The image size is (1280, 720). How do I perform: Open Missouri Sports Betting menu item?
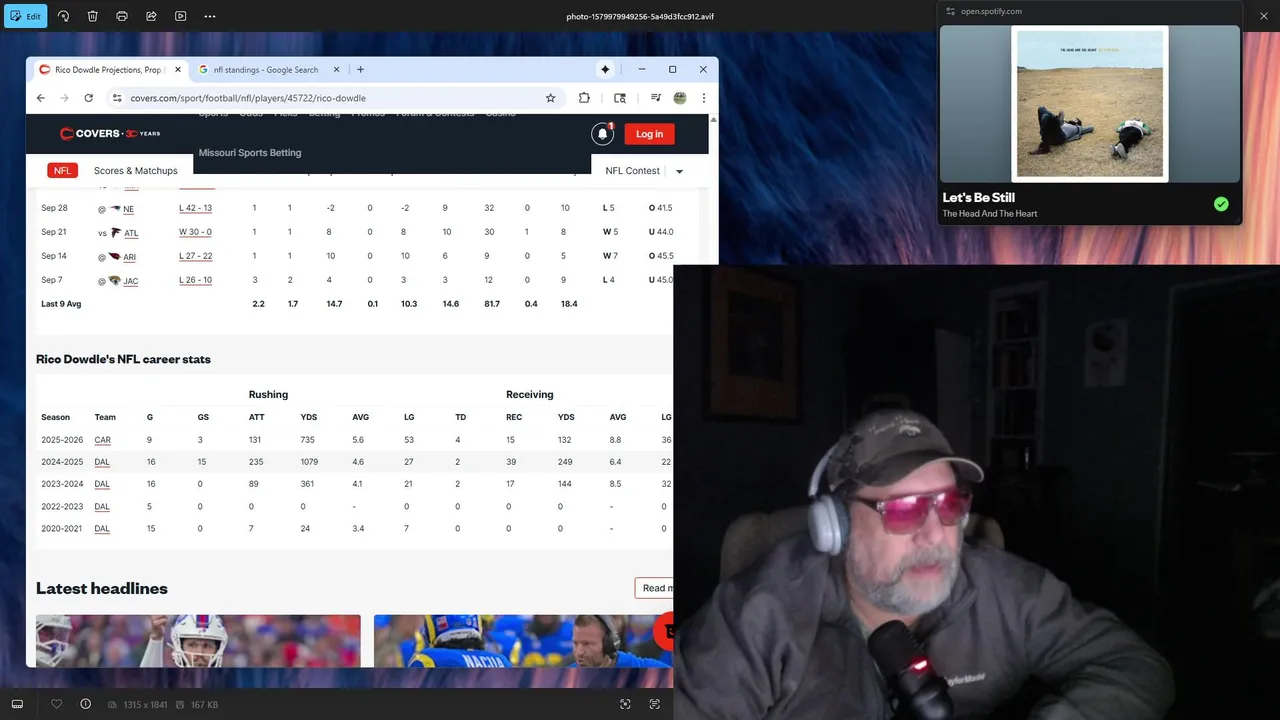click(x=250, y=153)
